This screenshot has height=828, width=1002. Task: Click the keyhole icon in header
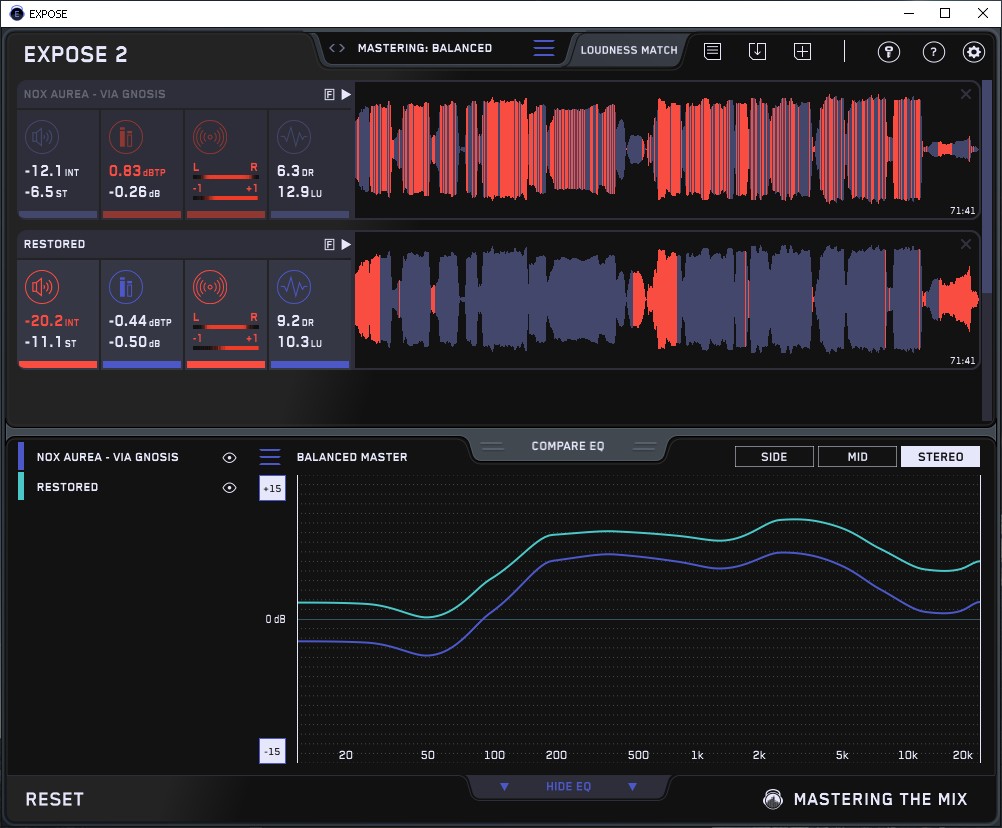pyautogui.click(x=889, y=52)
